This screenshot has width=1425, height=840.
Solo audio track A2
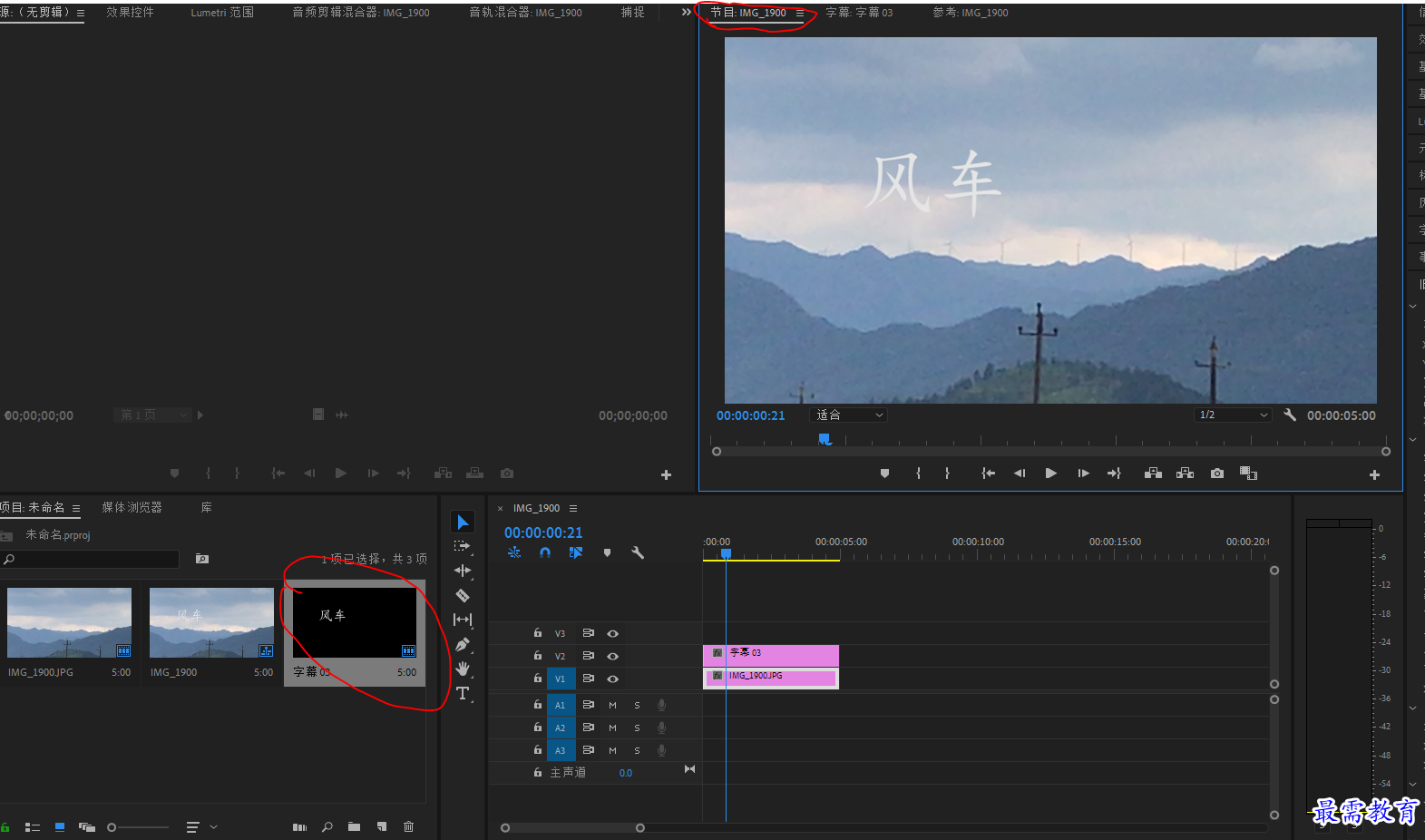click(x=637, y=728)
